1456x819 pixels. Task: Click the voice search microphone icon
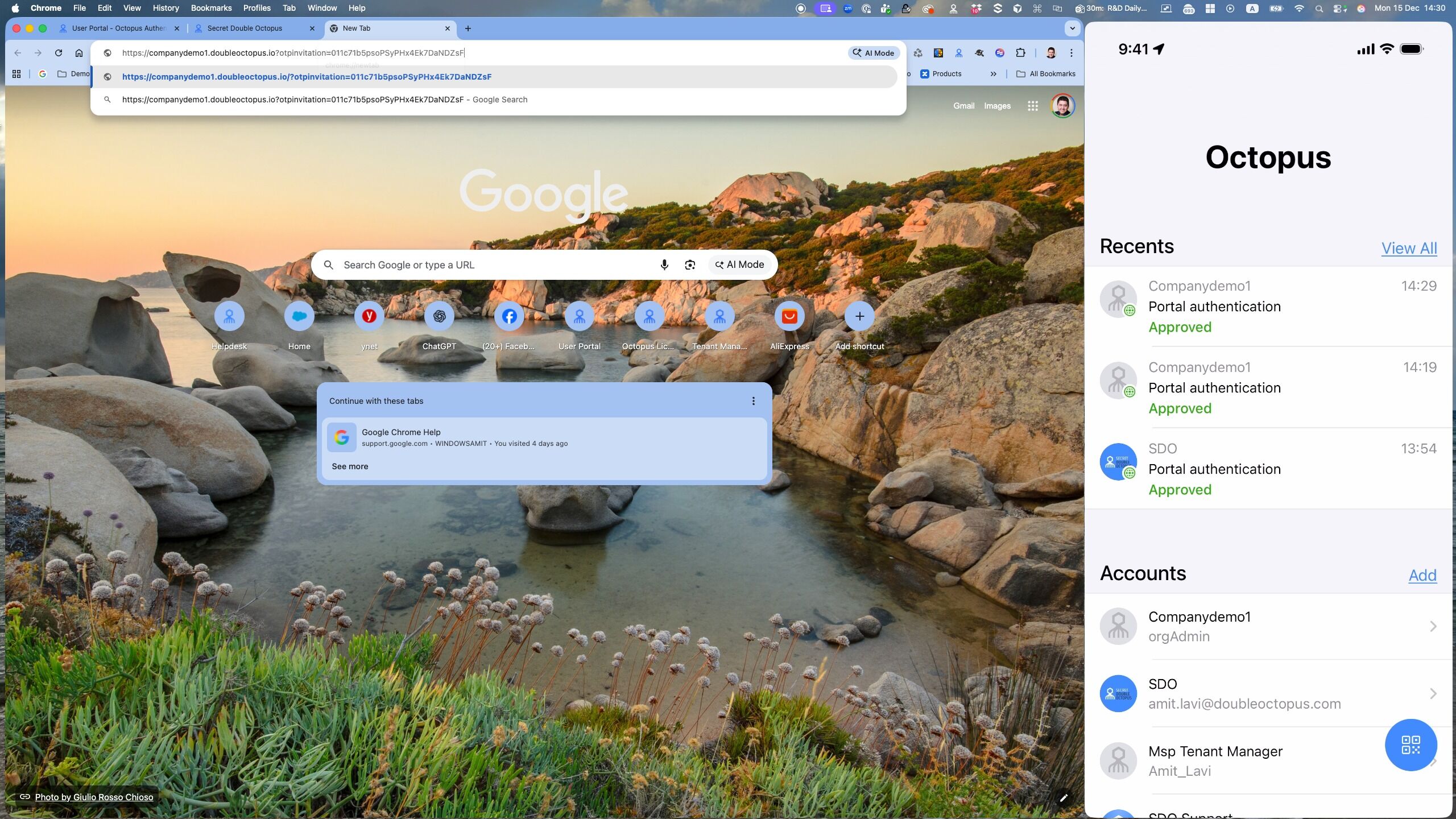(x=664, y=264)
